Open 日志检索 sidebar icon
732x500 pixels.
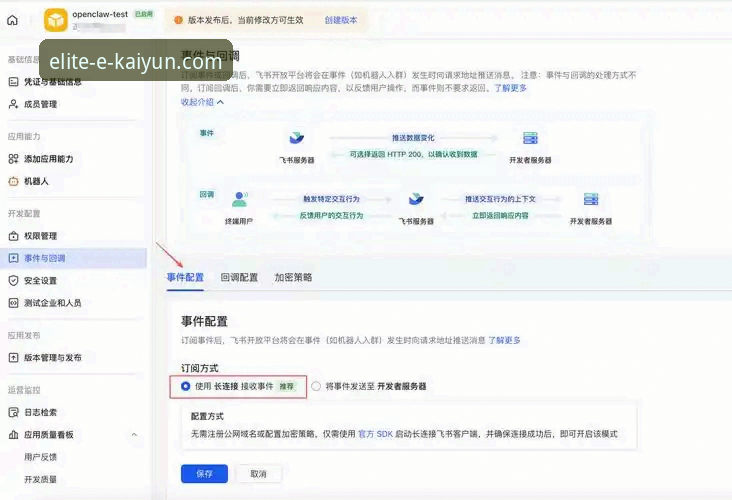[x=14, y=412]
